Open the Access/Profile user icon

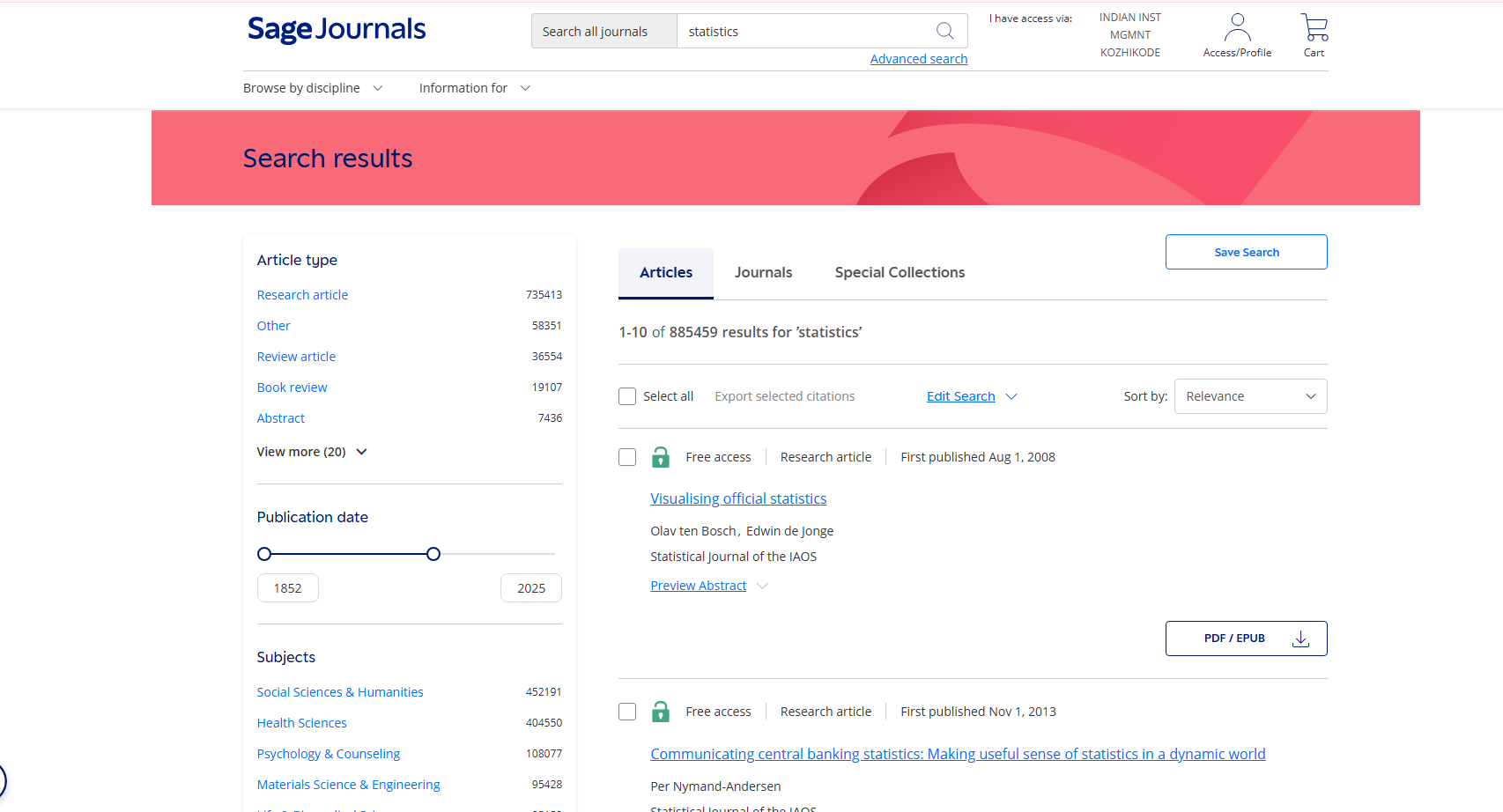(x=1237, y=28)
